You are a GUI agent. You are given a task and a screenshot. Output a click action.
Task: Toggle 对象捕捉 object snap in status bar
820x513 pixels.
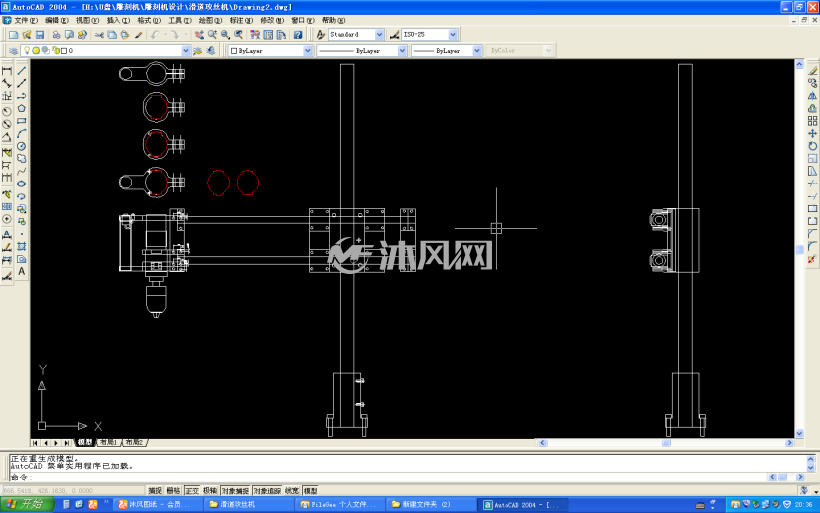click(235, 491)
